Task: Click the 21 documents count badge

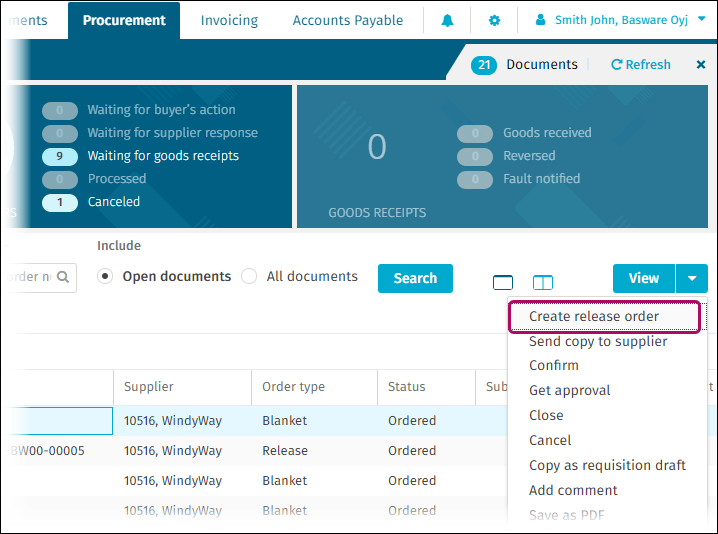Action: pyautogui.click(x=485, y=65)
